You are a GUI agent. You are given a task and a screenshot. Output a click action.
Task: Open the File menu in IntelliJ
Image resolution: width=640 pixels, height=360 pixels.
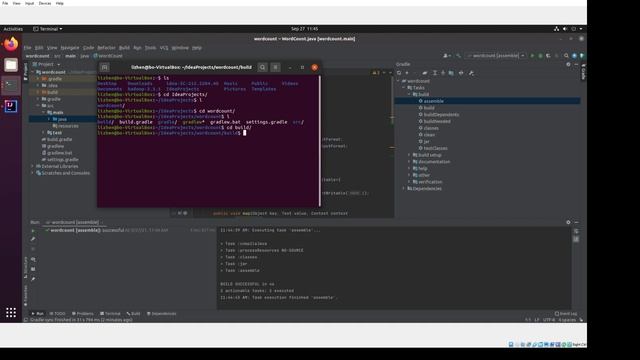click(27, 48)
